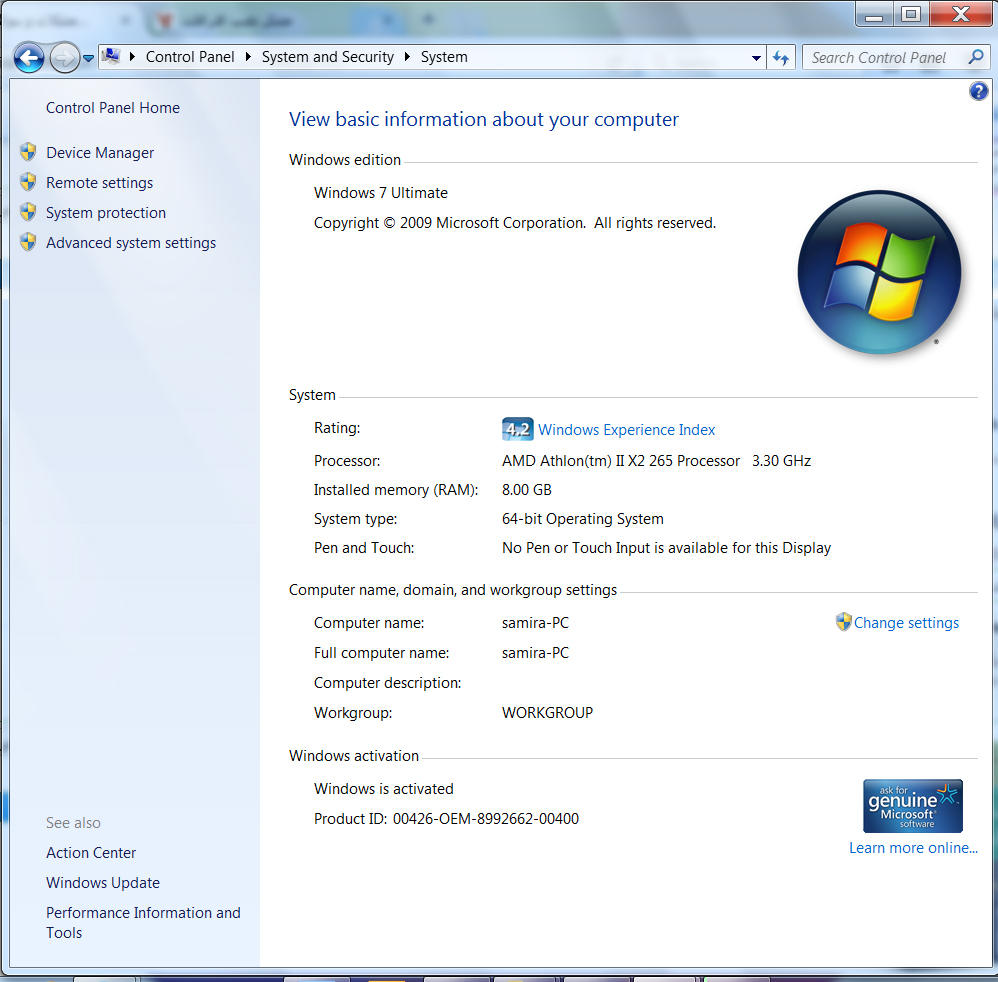Select System and Security breadcrumb
Image resolution: width=998 pixels, height=982 pixels.
click(x=328, y=57)
